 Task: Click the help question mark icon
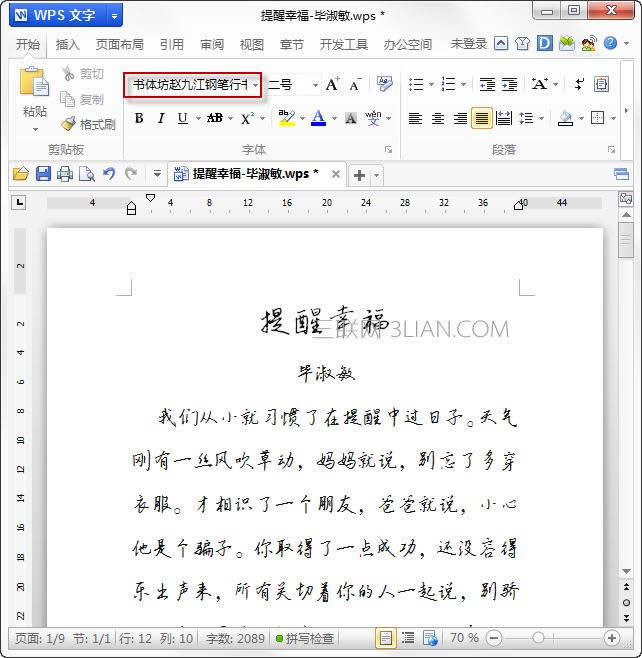(x=611, y=43)
